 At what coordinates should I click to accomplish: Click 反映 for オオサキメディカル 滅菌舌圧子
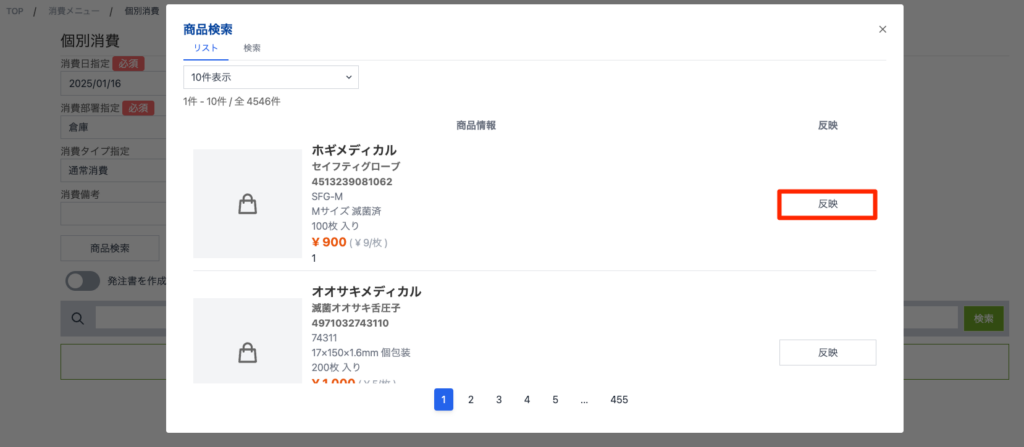pyautogui.click(x=827, y=353)
